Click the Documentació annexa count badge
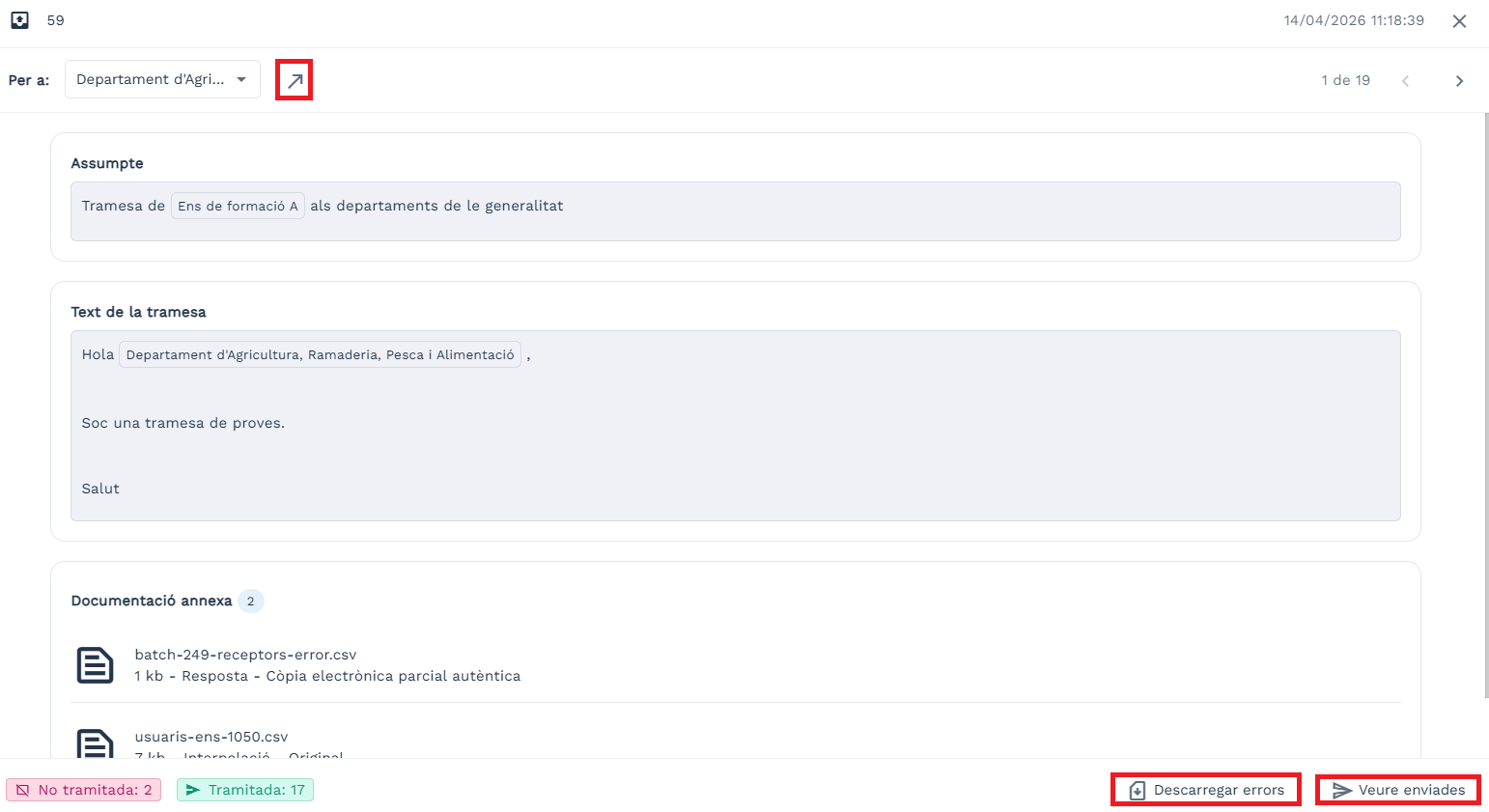The height and width of the screenshot is (812, 1489). tap(250, 601)
